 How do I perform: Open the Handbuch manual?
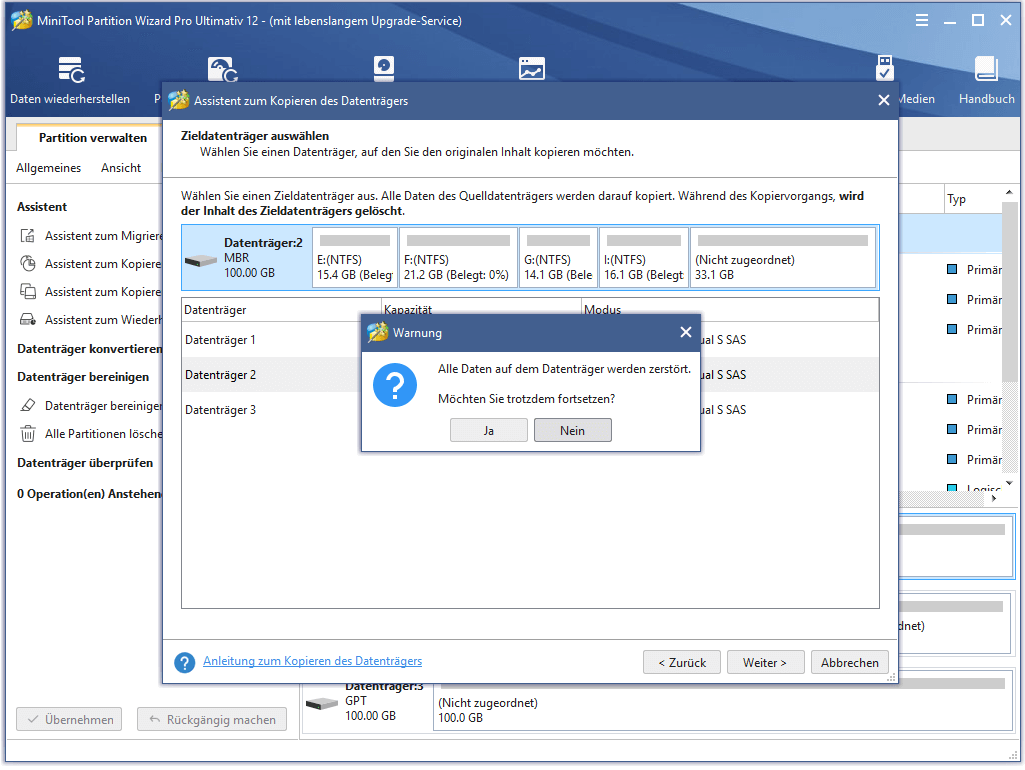tap(986, 80)
